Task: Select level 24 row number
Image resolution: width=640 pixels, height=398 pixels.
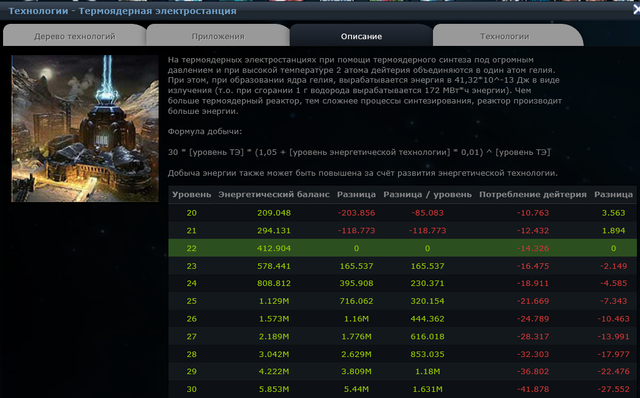Action: [x=191, y=283]
